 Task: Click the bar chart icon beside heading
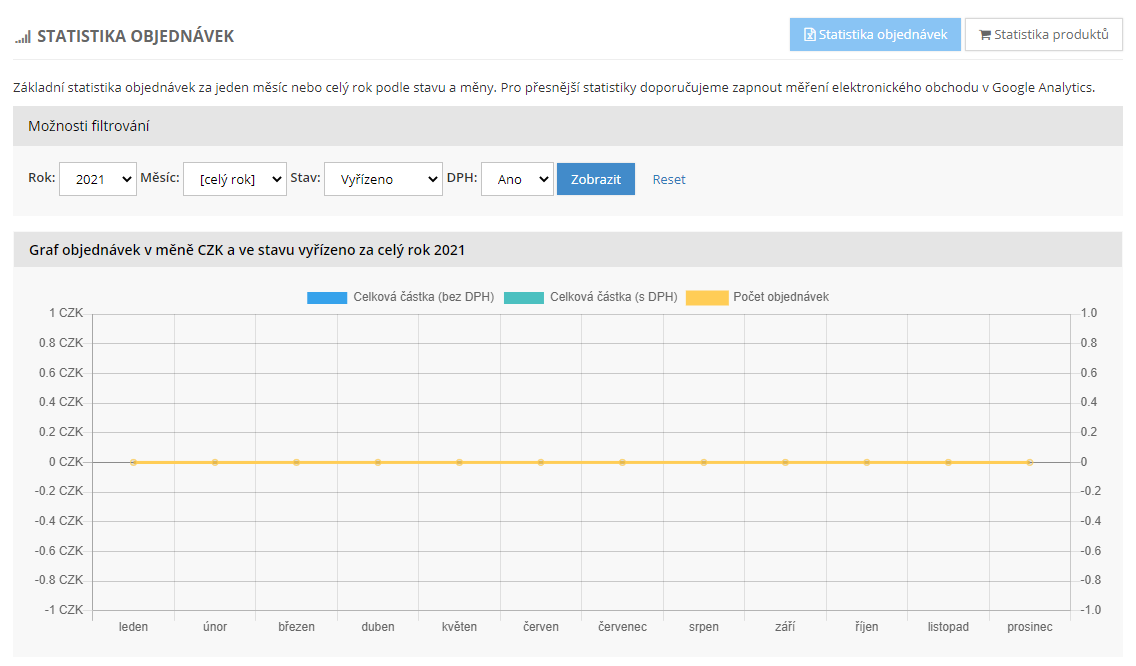click(23, 37)
